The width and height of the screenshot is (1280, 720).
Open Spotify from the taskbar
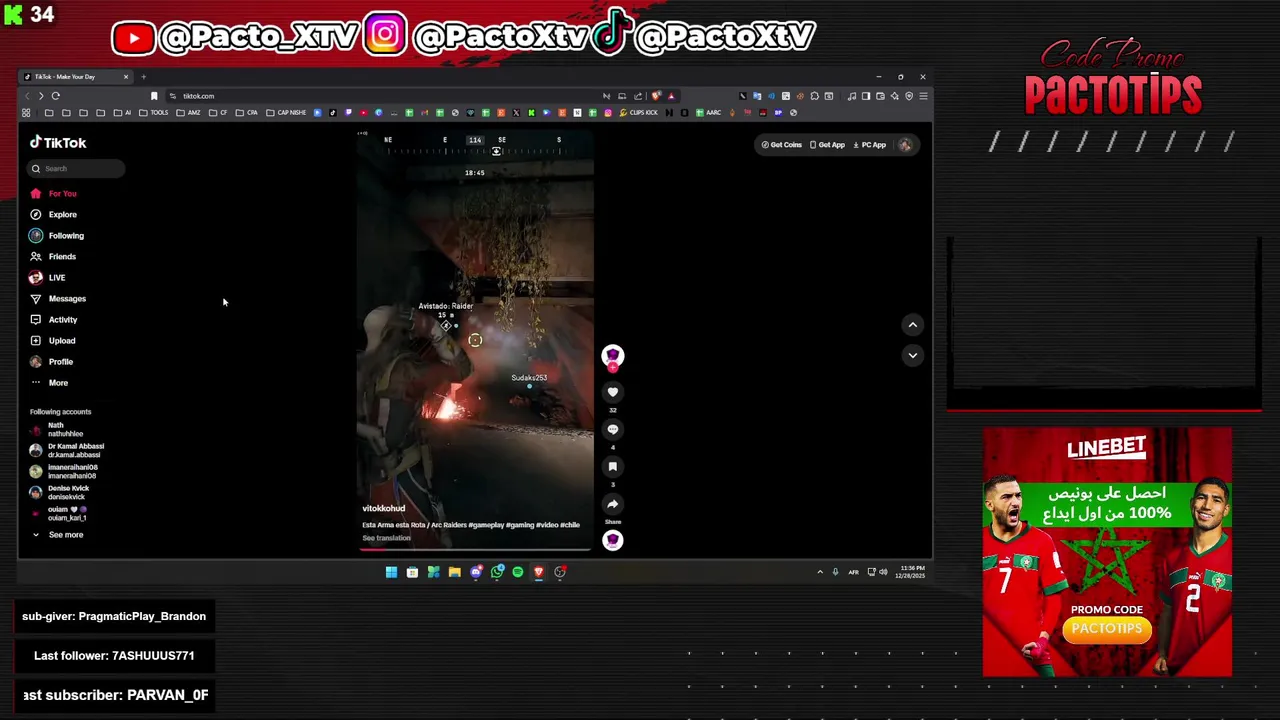[x=517, y=572]
